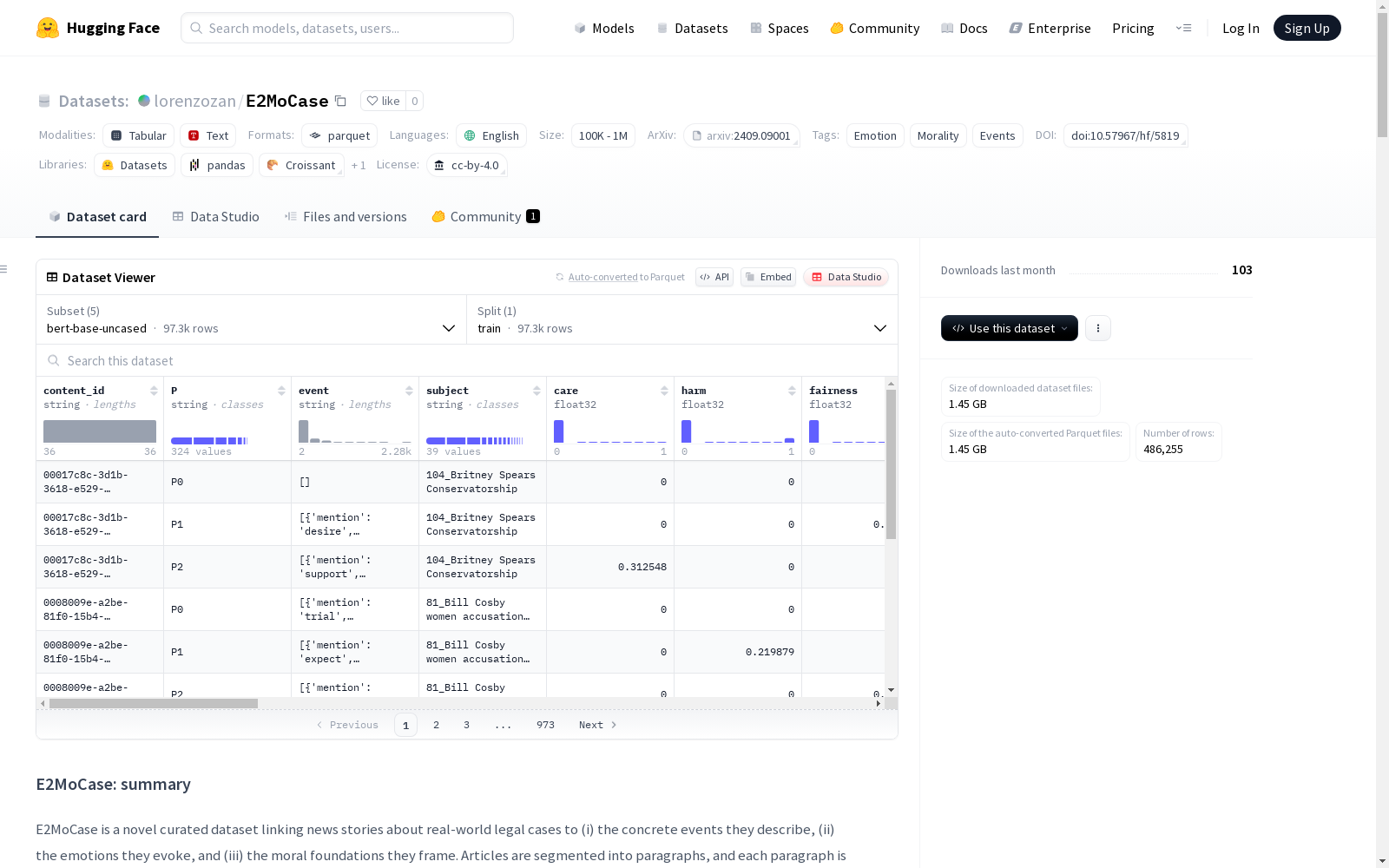Screen dimensions: 1389x868
Task: Click the cc-by-4.0 license tag
Action: (x=467, y=165)
